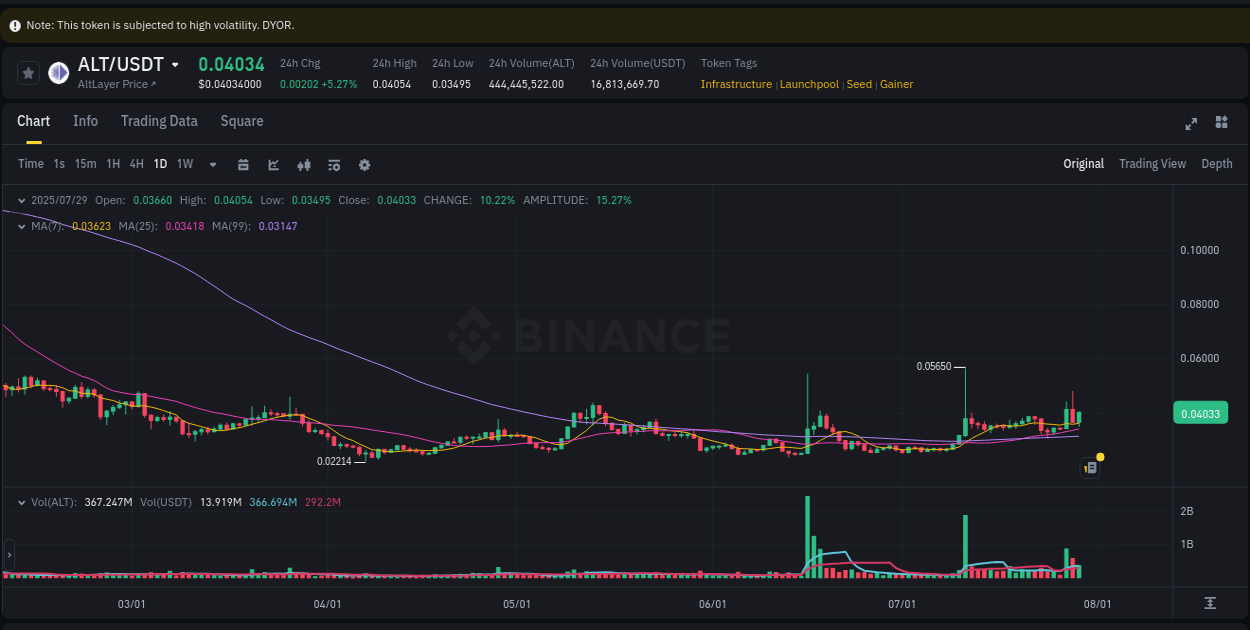Open the chart settings gear

pos(364,163)
